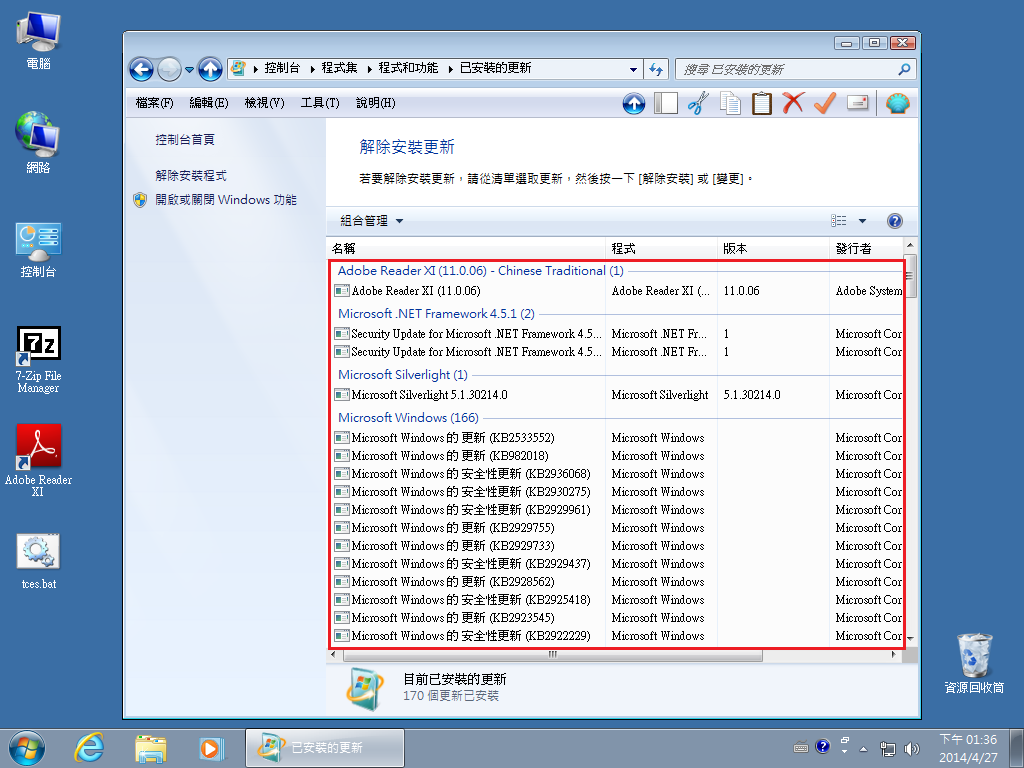Sort by the 發行者 column header
1024x768 pixels.
(x=867, y=248)
